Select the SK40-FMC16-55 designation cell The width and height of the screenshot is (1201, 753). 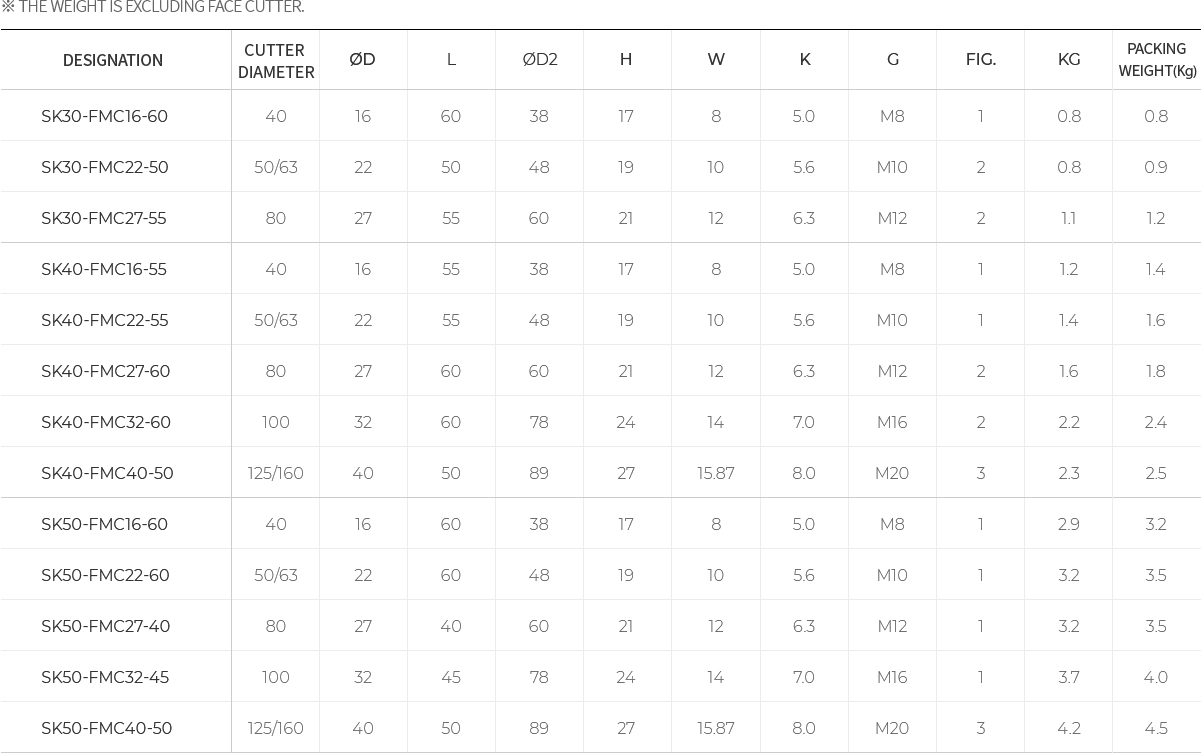click(104, 269)
